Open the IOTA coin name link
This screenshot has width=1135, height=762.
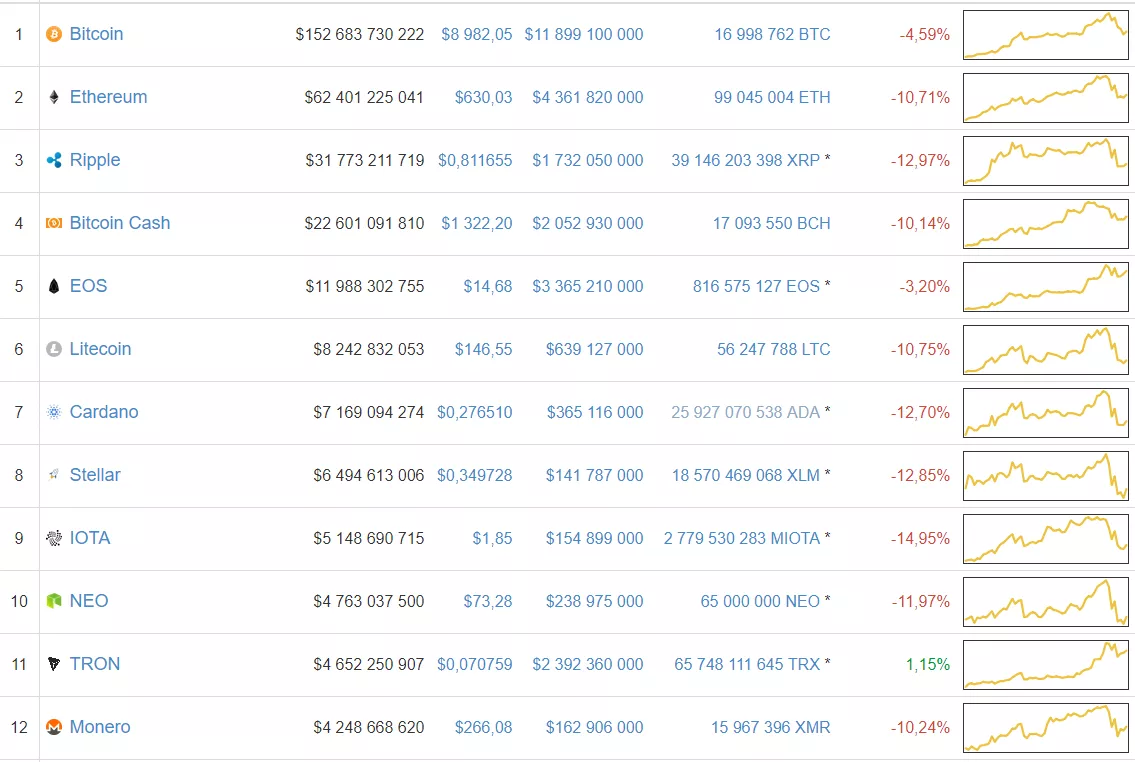tap(90, 538)
